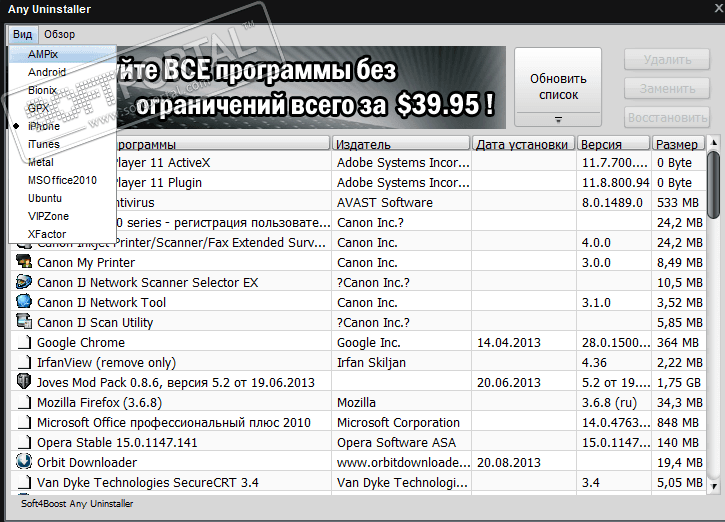Click the Canon IJ Scan Utility icon
This screenshot has width=725, height=522.
(24, 322)
